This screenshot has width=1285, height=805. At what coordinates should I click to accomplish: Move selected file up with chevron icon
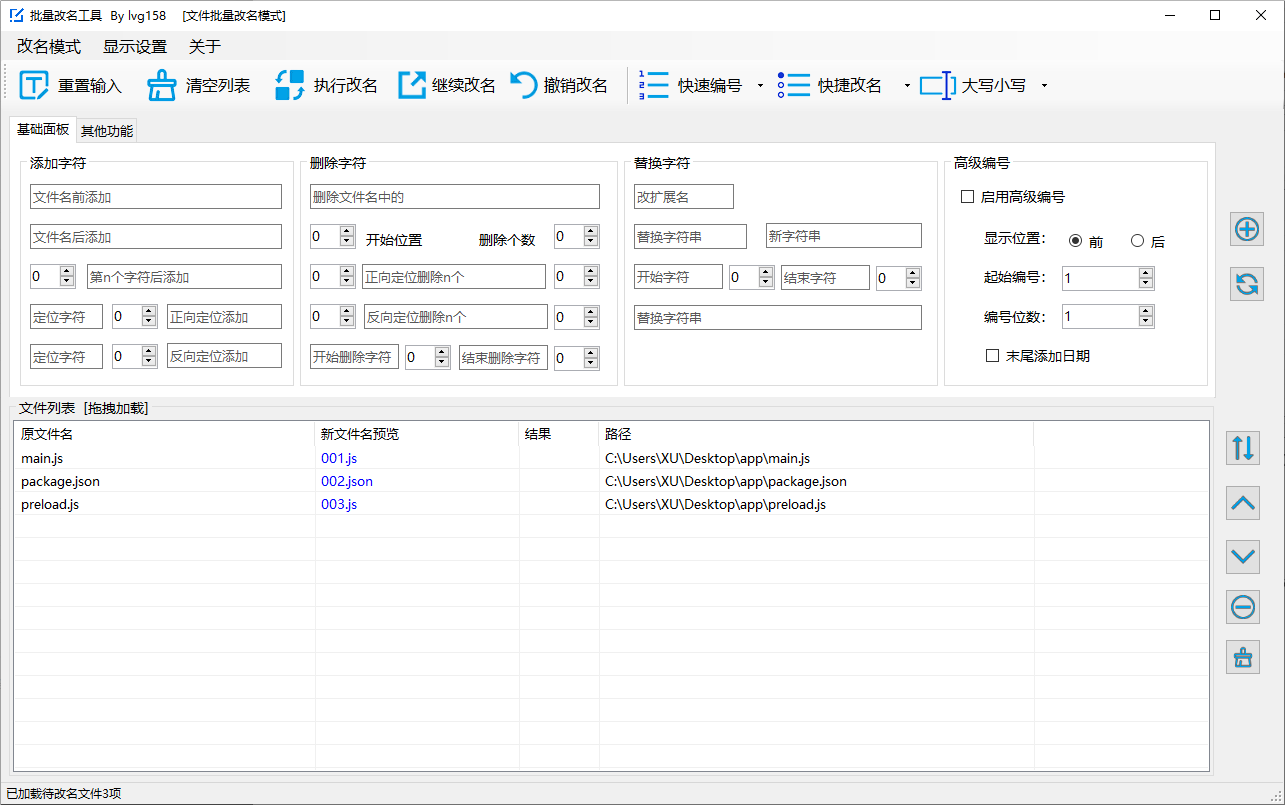pos(1243,503)
